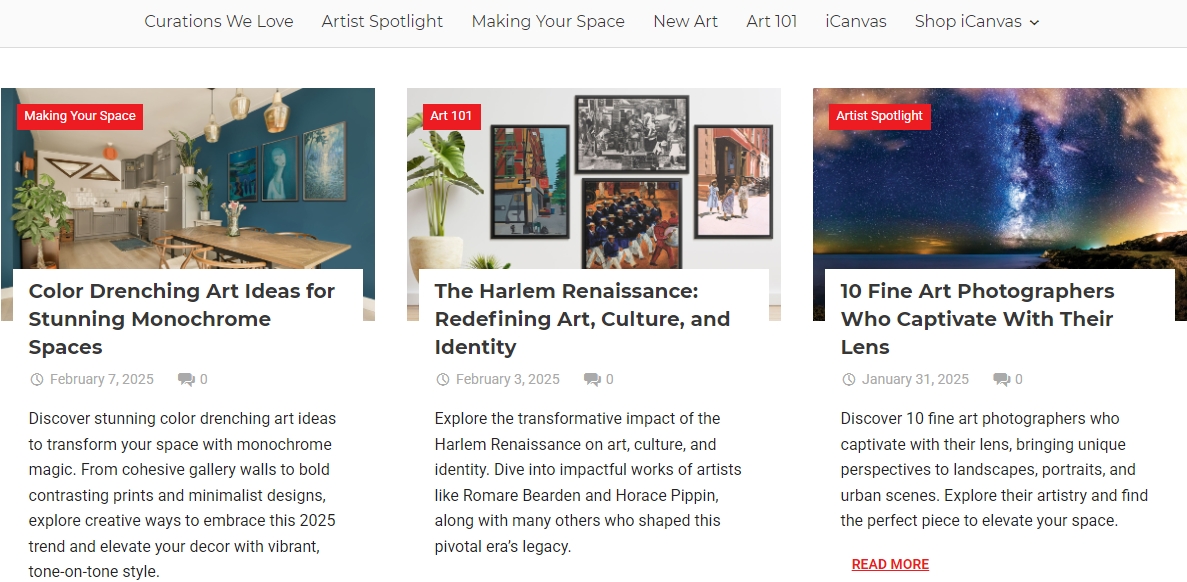Open the Artist Spotlight navigation item
This screenshot has height=582, width=1187.
click(382, 21)
